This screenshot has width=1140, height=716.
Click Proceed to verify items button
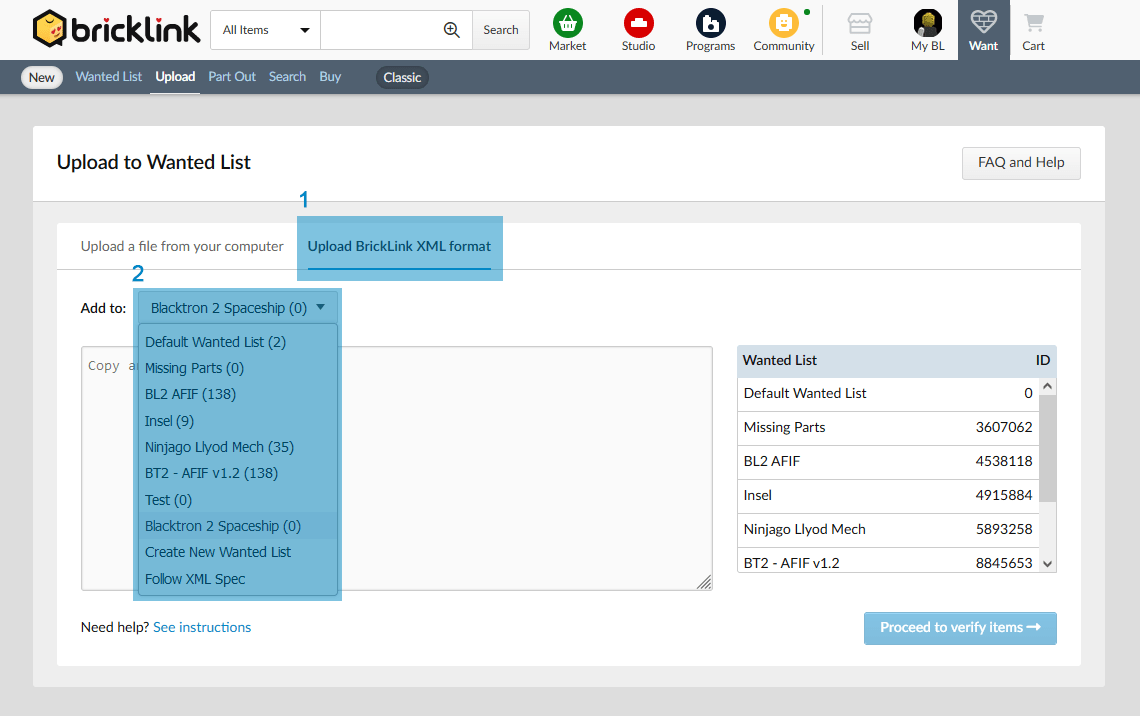pyautogui.click(x=960, y=627)
